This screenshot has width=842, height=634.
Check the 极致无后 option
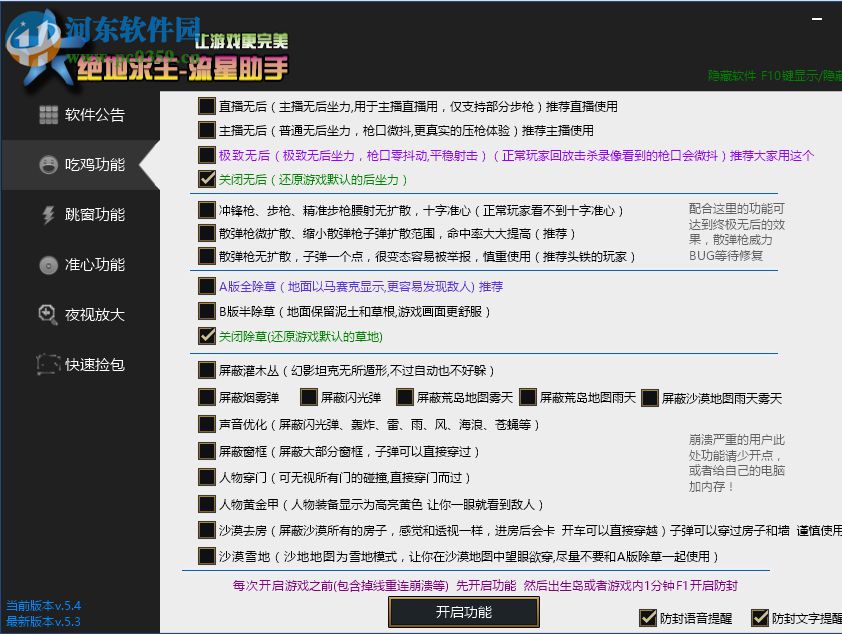pos(206,155)
